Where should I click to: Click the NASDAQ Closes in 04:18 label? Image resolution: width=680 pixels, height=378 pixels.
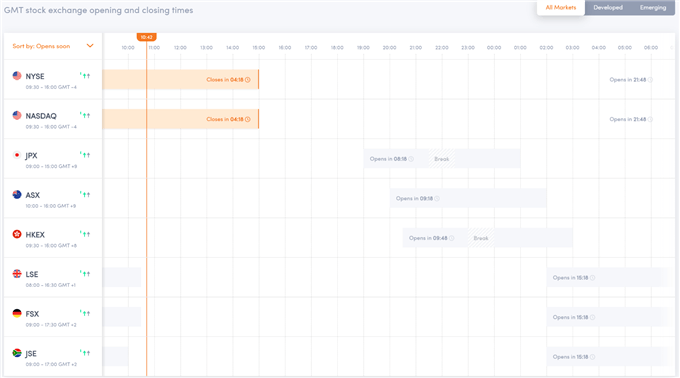tap(225, 119)
